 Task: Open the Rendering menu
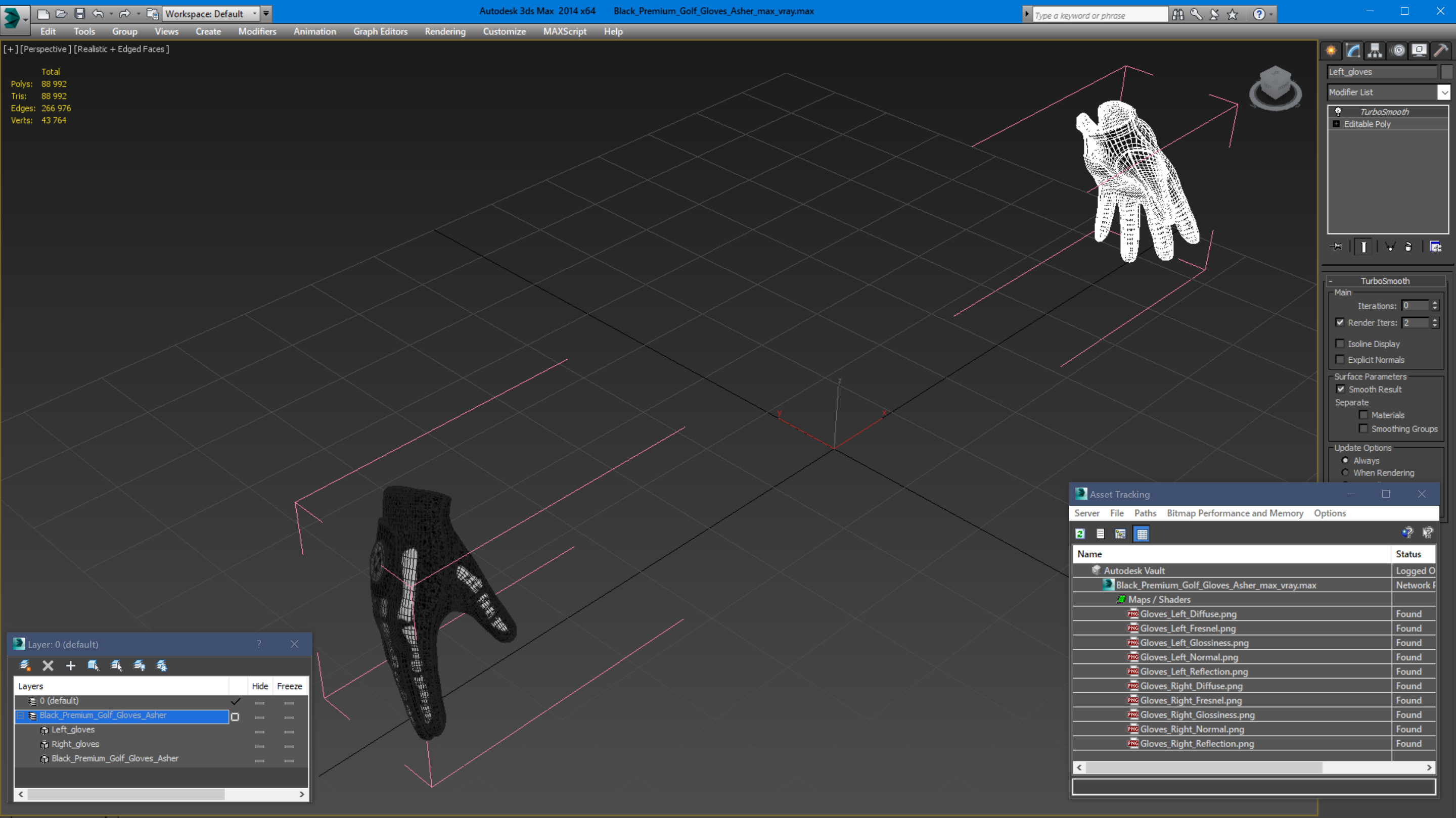point(445,31)
